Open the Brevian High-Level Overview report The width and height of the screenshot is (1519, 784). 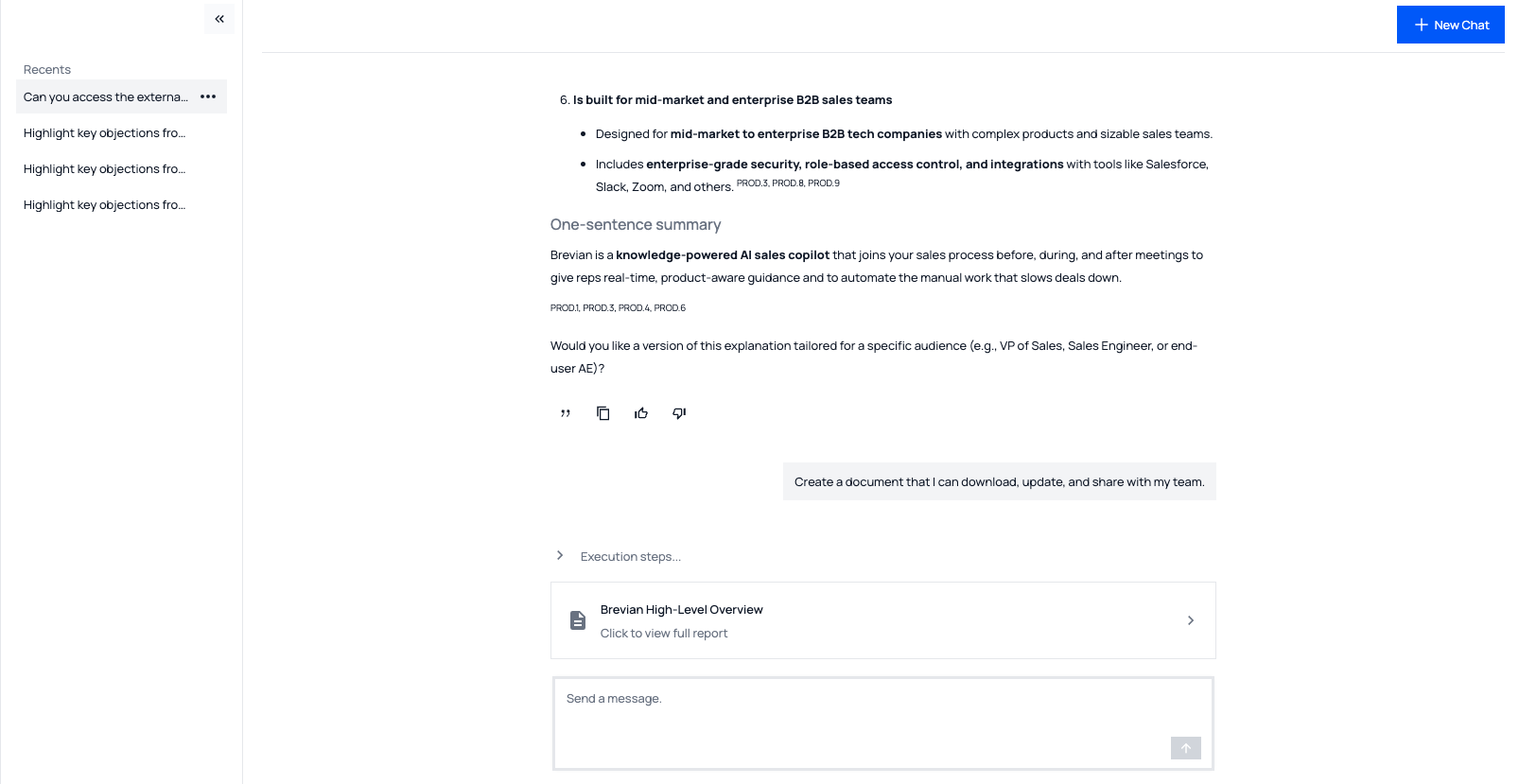tap(681, 609)
